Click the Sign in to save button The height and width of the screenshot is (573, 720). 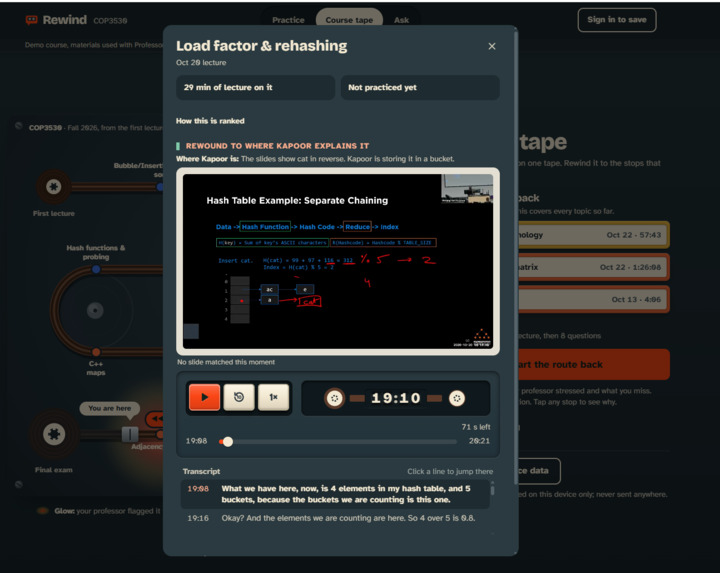(617, 20)
